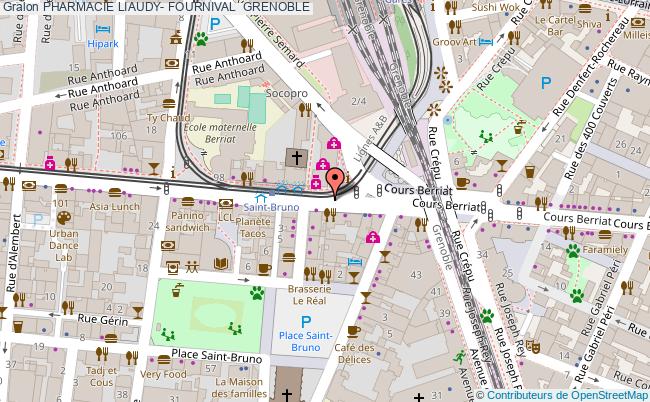Select the Café des Délices cup icon
Screen dimensions: 650x402
coord(354,331)
